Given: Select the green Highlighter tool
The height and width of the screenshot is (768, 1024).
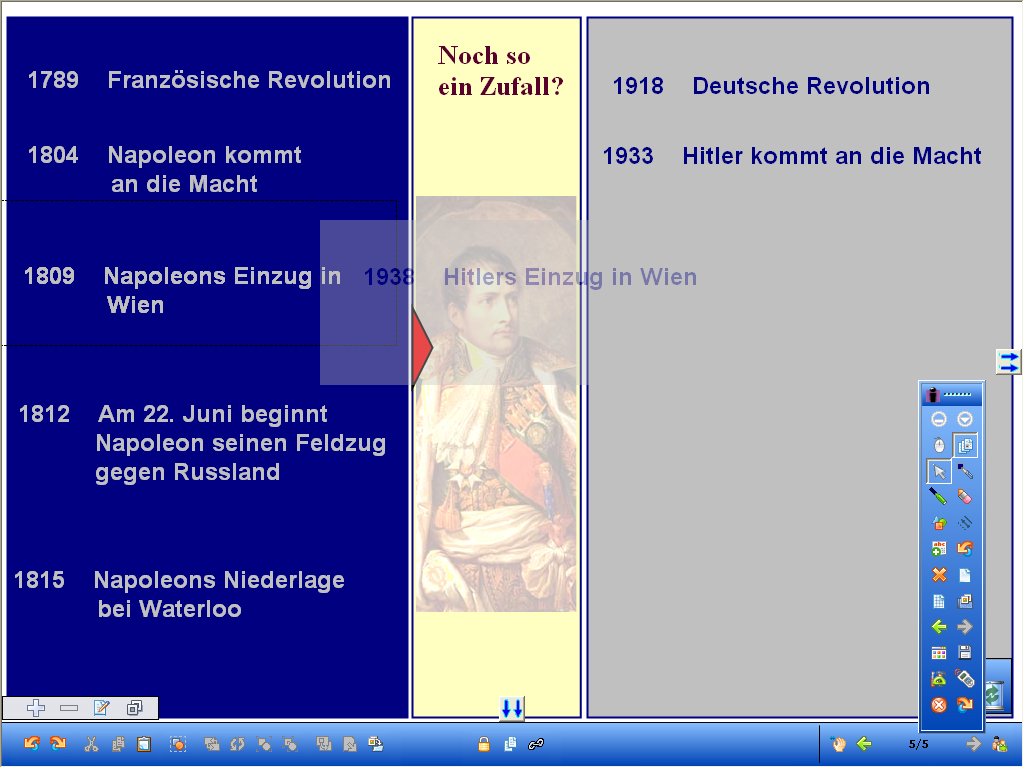Looking at the screenshot, I should point(938,497).
